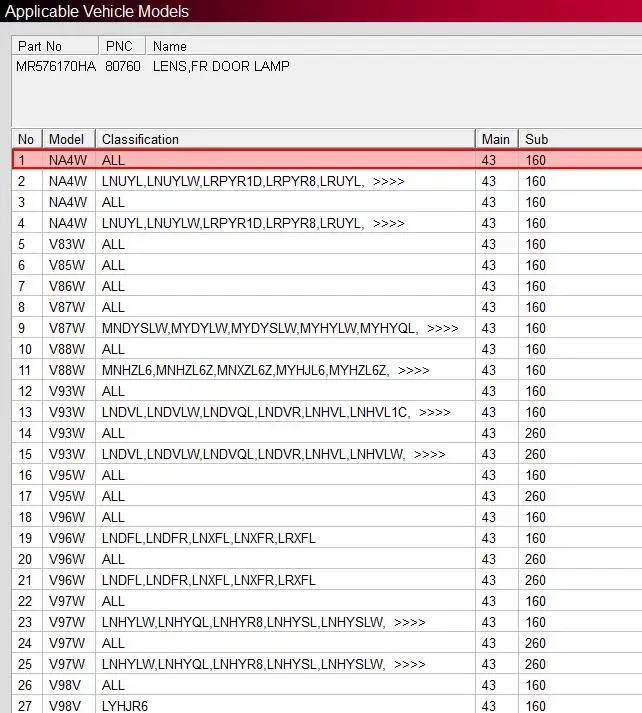Expand >>>> in row 13 LNDVL list
The image size is (642, 713).
coord(434,412)
